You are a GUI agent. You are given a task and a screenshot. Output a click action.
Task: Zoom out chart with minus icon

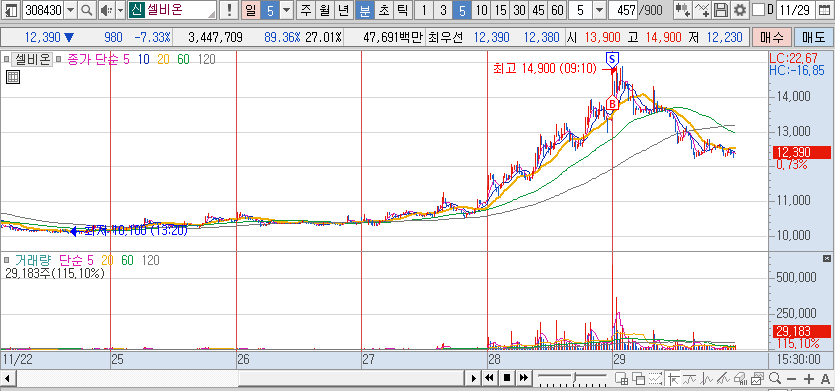(791, 379)
